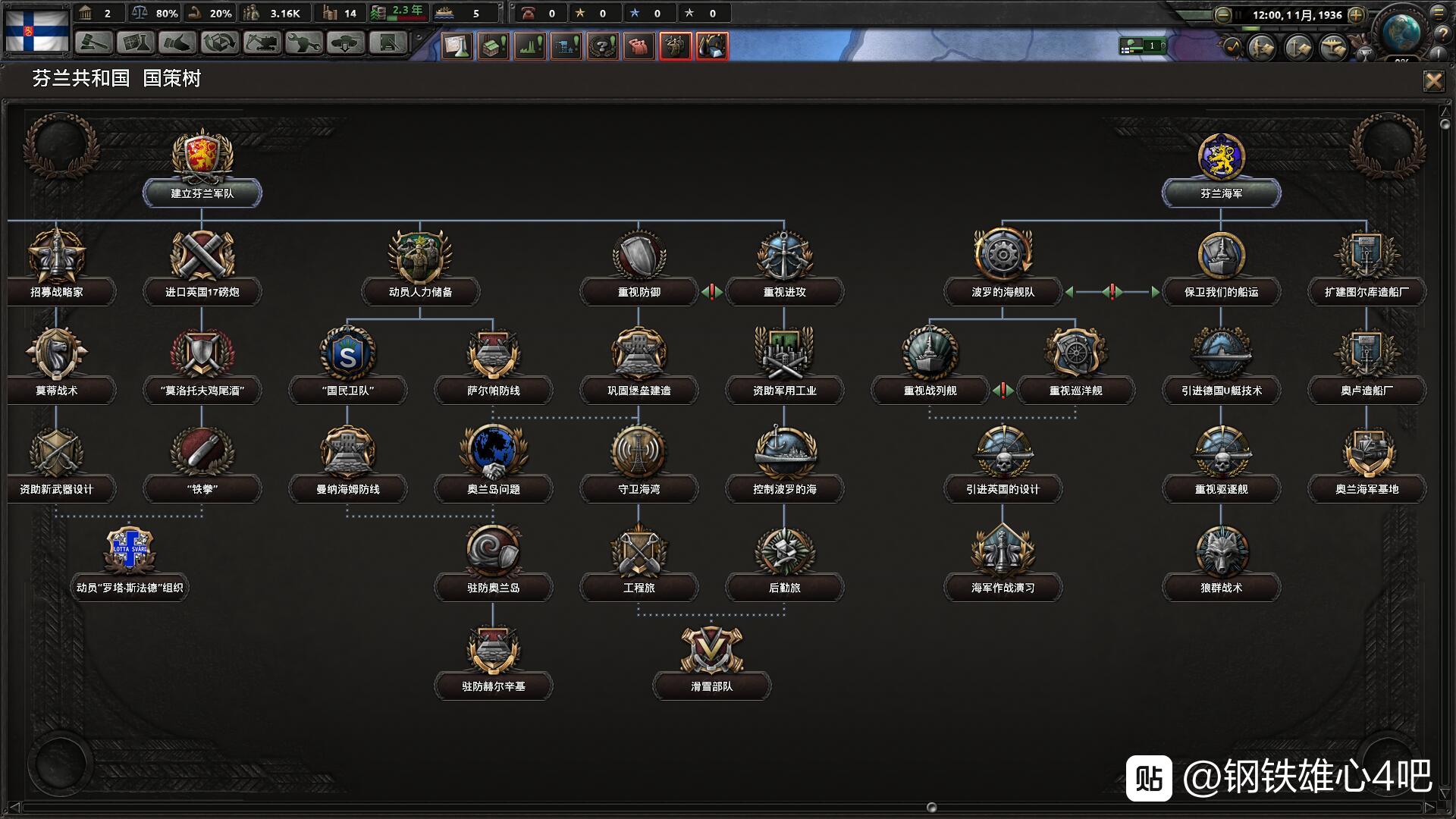Select the 奥兰海军基地 focus

1367,464
